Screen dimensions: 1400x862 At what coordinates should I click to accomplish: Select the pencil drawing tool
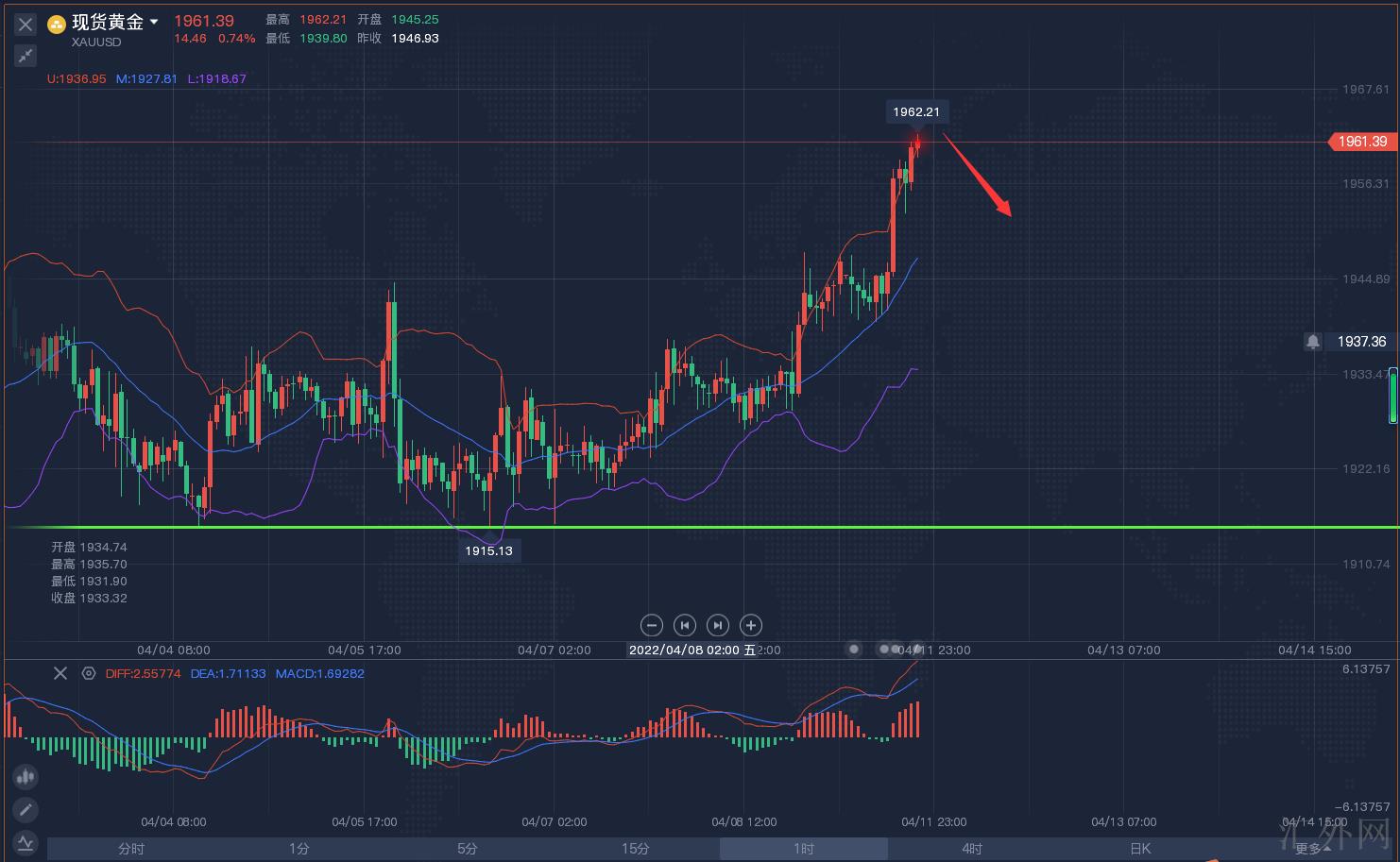click(x=26, y=810)
